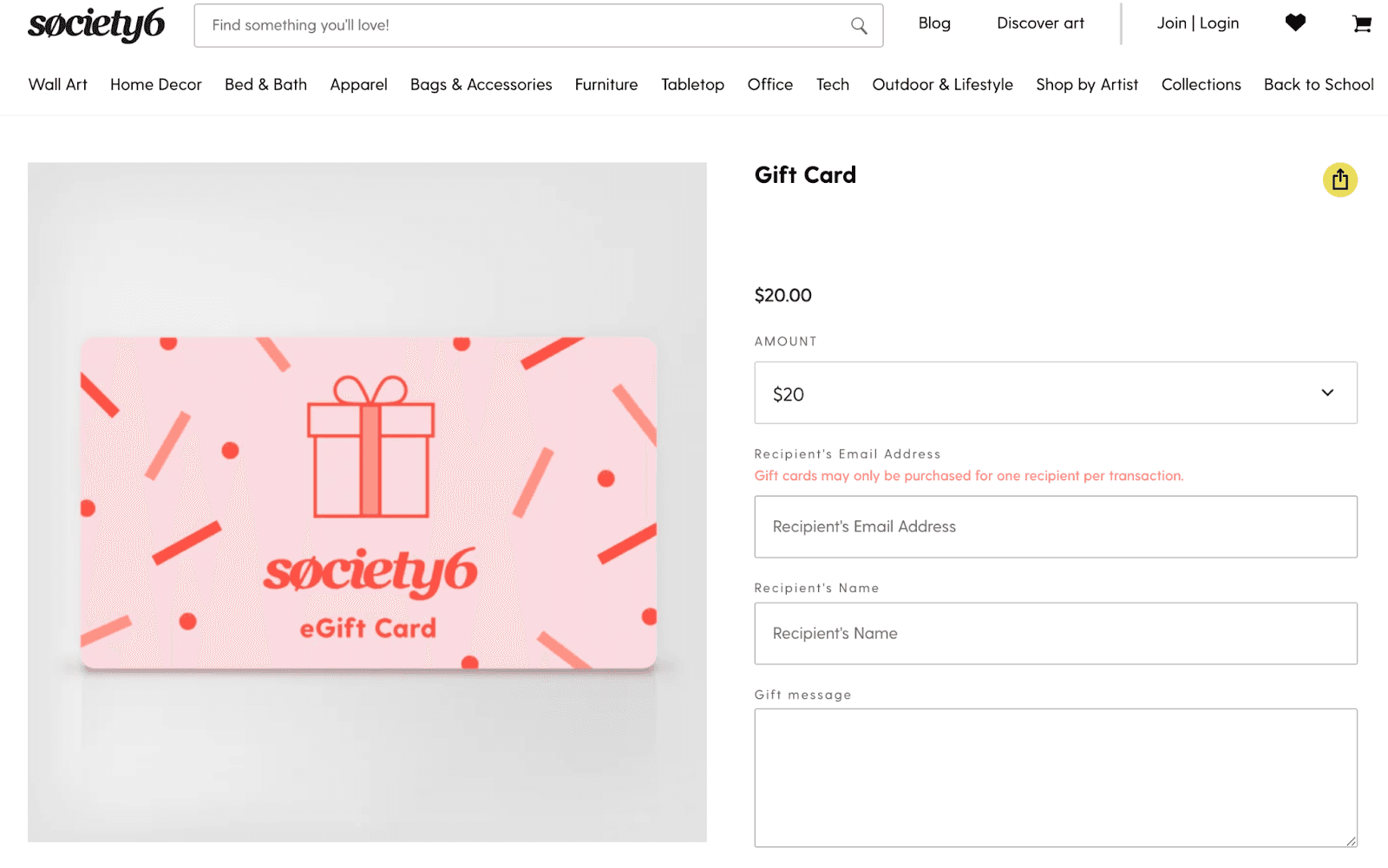Select the Bed & Bath menu item
Screen dimensions: 1388x868
[265, 84]
